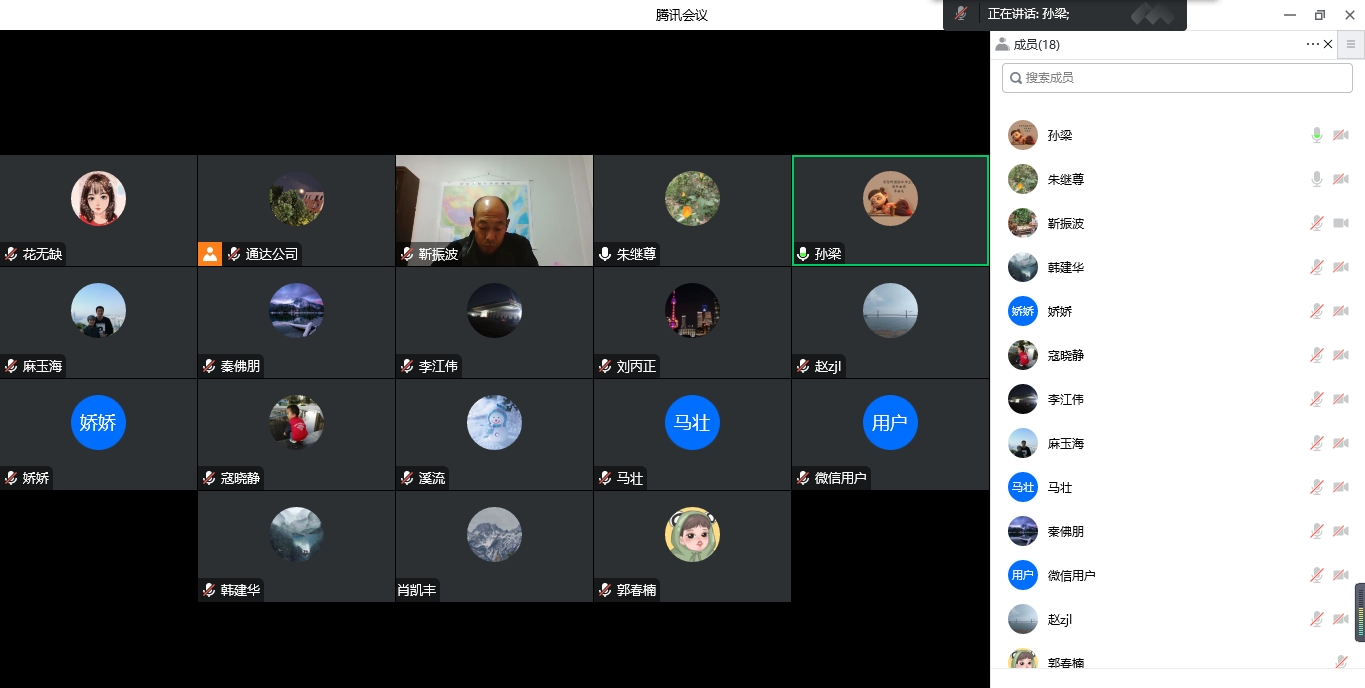Screen dimensions: 1365x688
Task: Click the 麻玉海 name label on its tile
Action: pyautogui.click(x=43, y=366)
